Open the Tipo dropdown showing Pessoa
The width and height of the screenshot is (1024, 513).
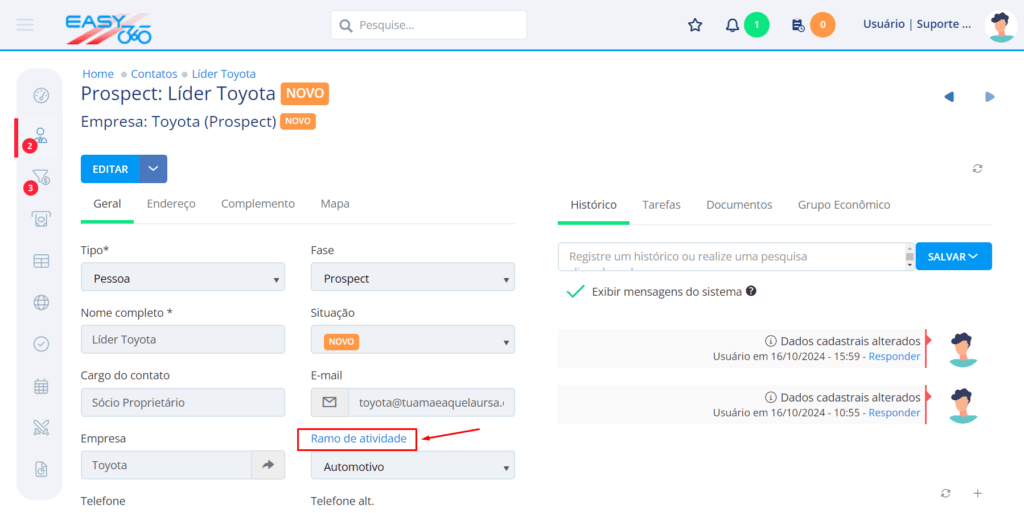click(183, 277)
